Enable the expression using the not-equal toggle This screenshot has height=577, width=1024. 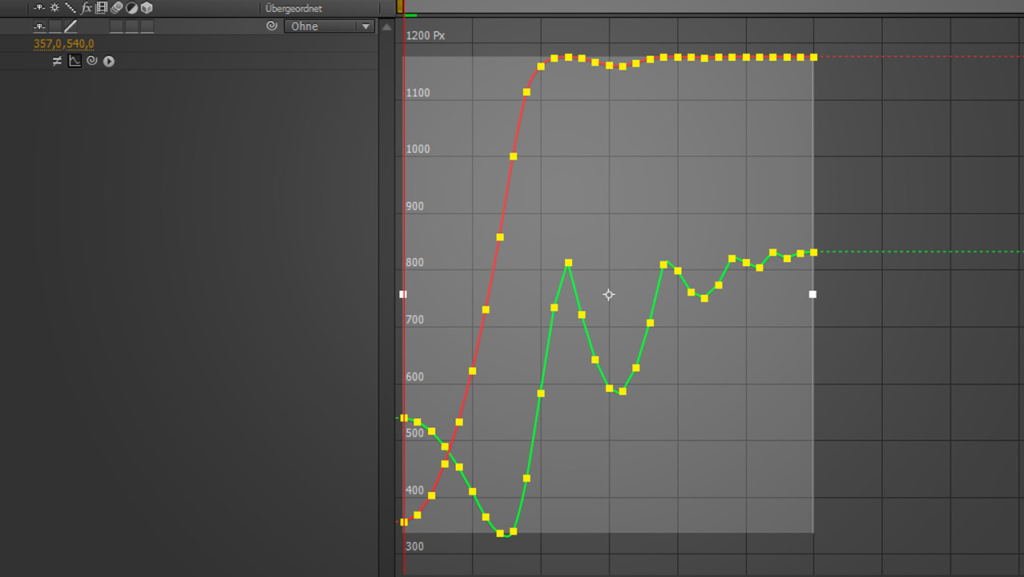(x=57, y=61)
